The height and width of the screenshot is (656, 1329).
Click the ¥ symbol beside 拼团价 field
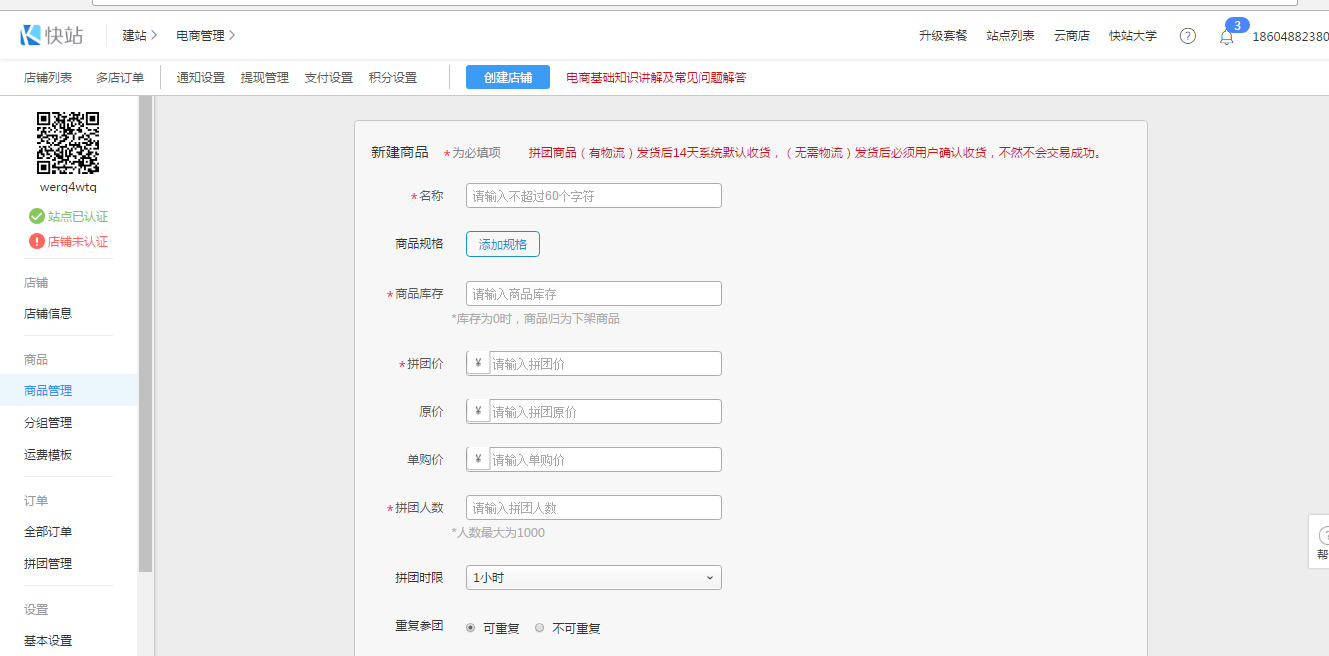click(x=478, y=364)
